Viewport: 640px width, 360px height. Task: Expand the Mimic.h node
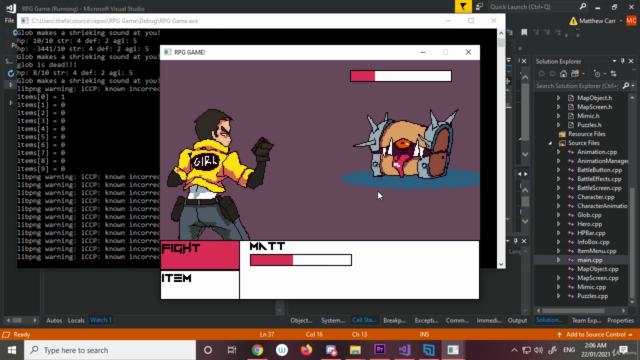point(558,116)
